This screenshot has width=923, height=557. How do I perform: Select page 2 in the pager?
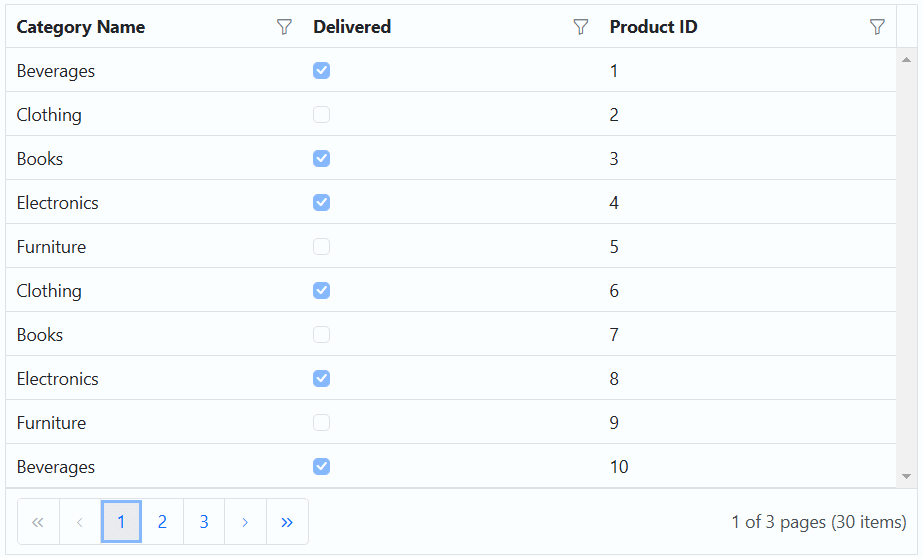coord(162,522)
